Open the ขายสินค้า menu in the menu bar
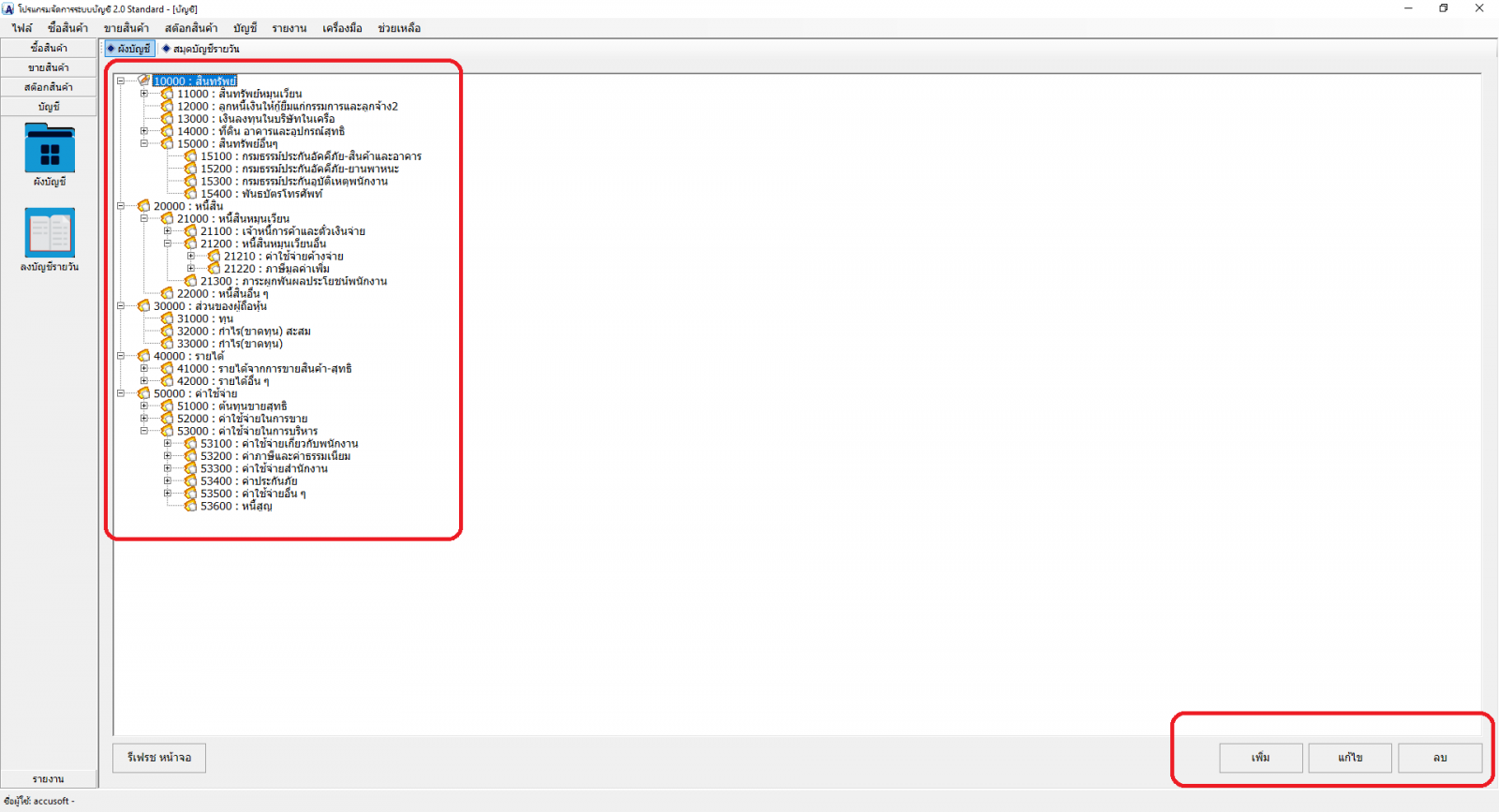 [x=126, y=28]
